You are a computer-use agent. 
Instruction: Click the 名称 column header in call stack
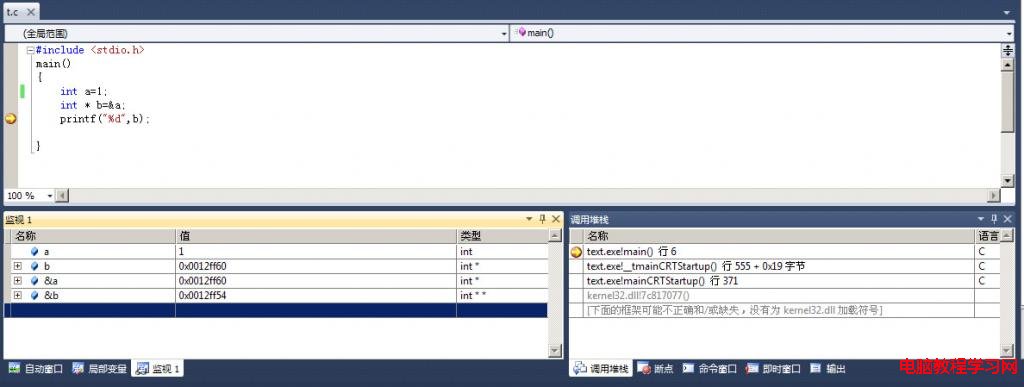(x=779, y=236)
